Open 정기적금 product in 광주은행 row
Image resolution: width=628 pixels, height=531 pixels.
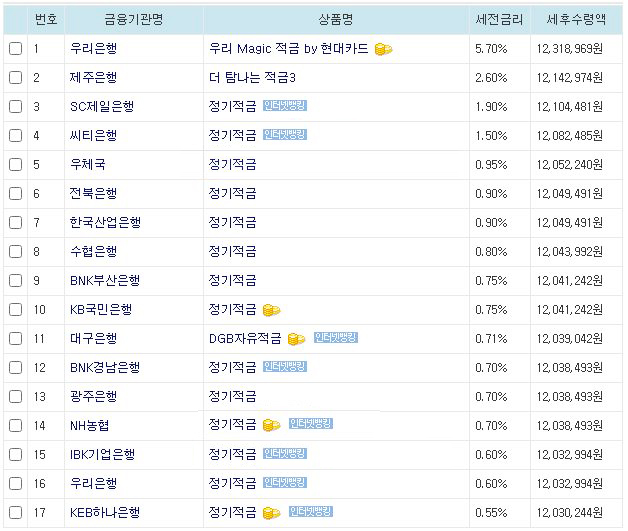coord(232,396)
